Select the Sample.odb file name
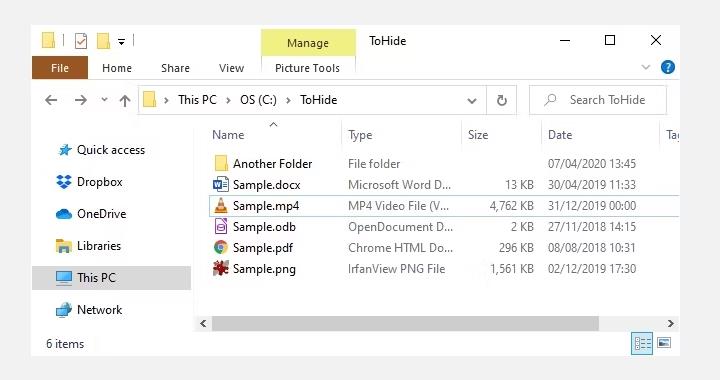Screen dimensions: 720x380 click(264, 227)
